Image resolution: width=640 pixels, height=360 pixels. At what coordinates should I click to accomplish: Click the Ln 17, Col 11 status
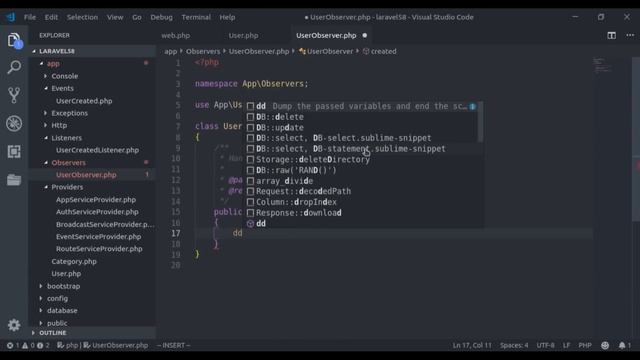472,345
